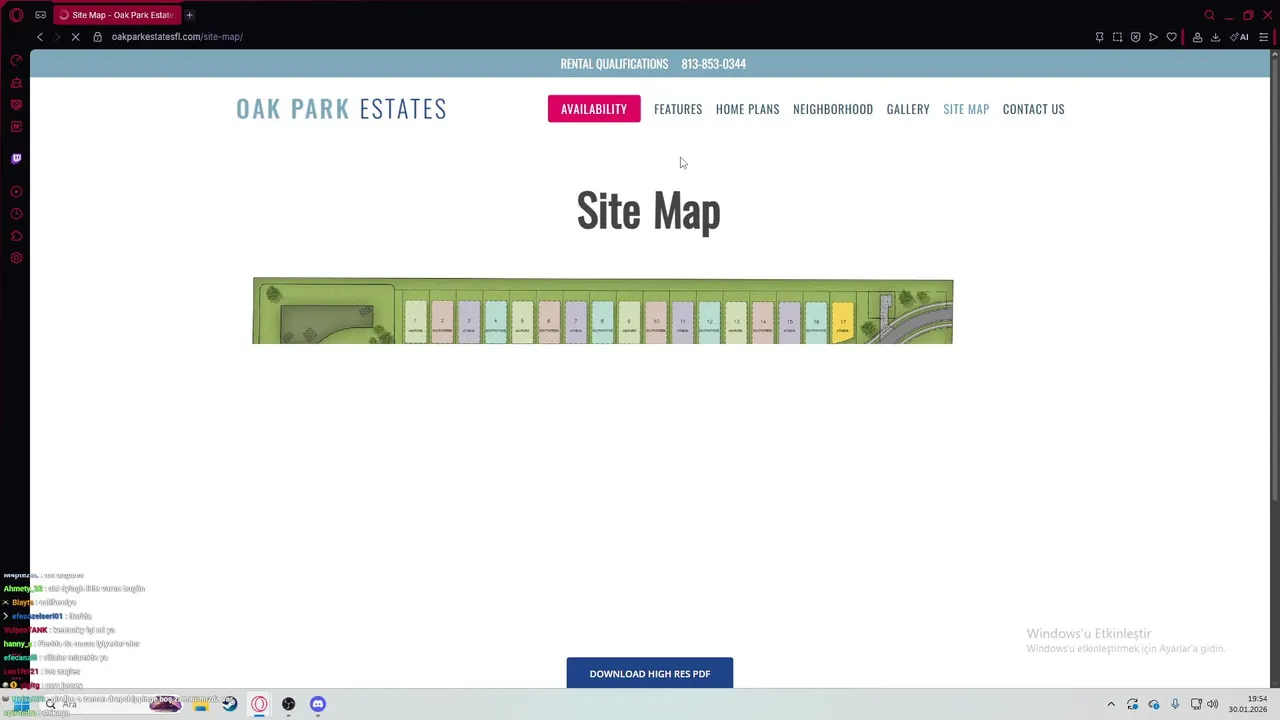Open the Site Map menu item
This screenshot has height=720, width=1280.
coord(966,109)
